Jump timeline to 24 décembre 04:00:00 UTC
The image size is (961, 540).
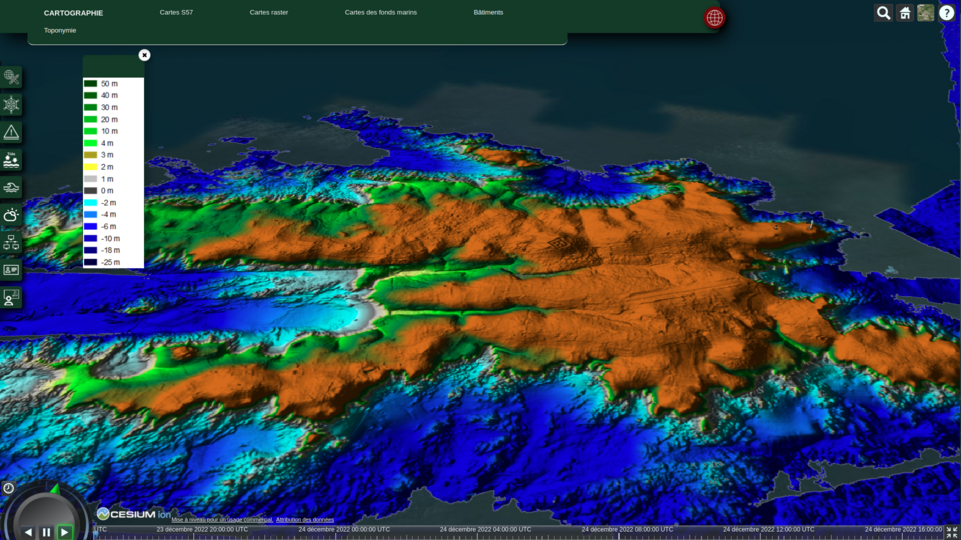tap(485, 530)
